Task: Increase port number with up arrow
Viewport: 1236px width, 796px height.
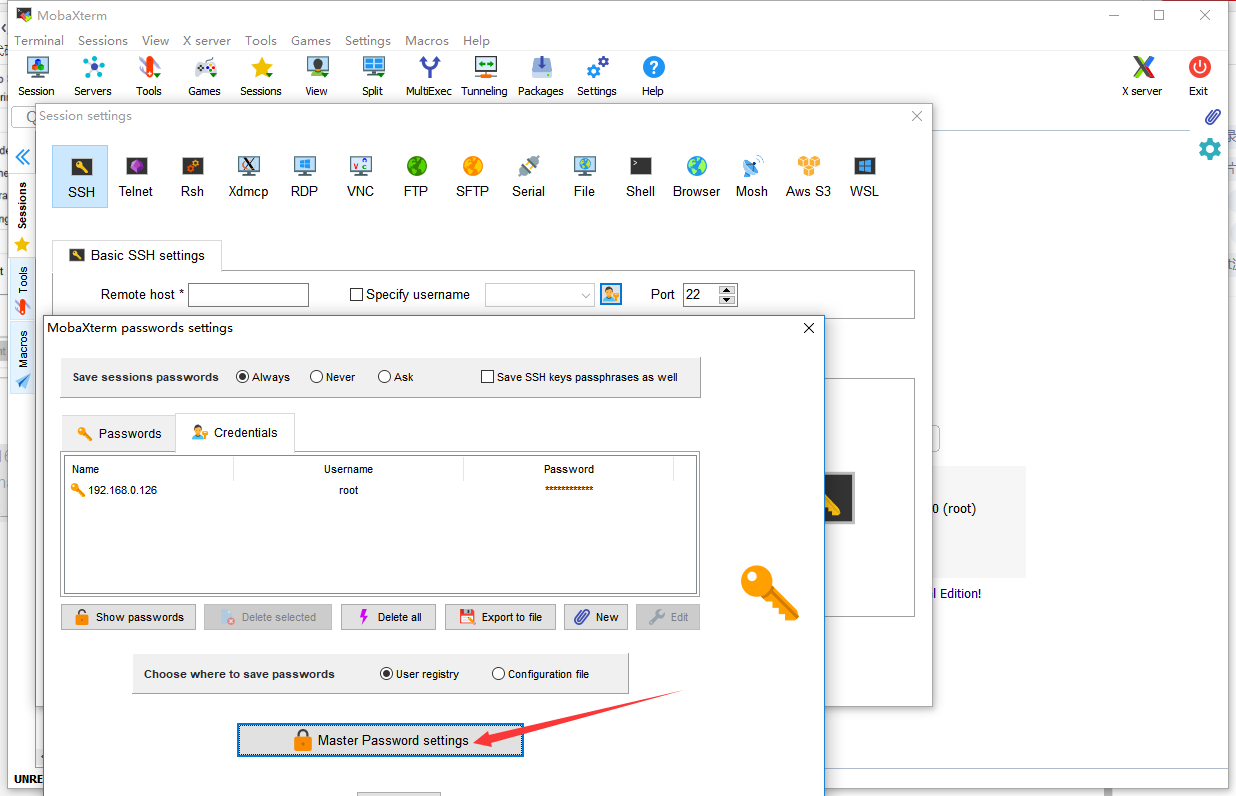Action: point(727,290)
